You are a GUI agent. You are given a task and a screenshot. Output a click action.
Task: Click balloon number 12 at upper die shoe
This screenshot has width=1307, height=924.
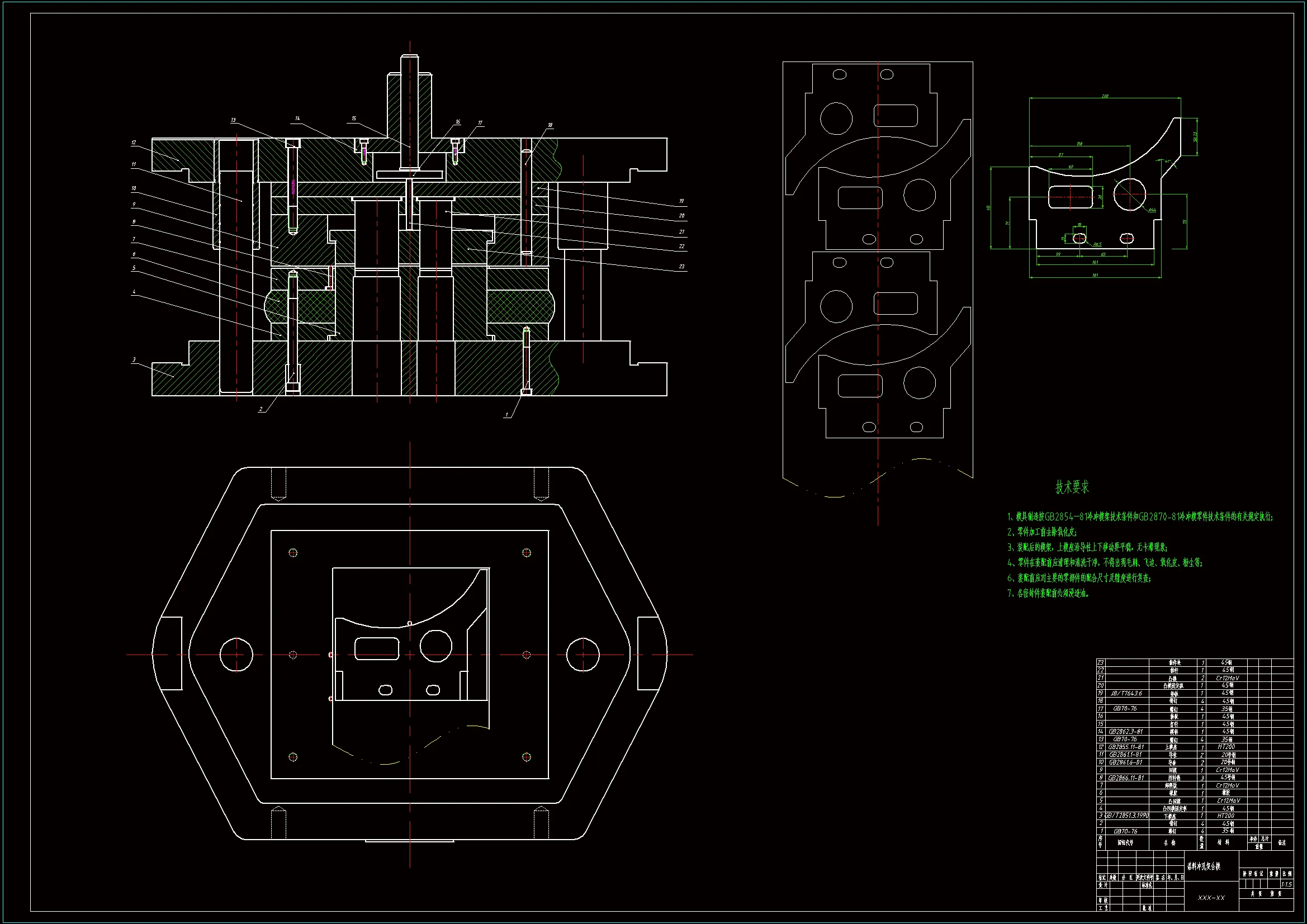pyautogui.click(x=134, y=143)
